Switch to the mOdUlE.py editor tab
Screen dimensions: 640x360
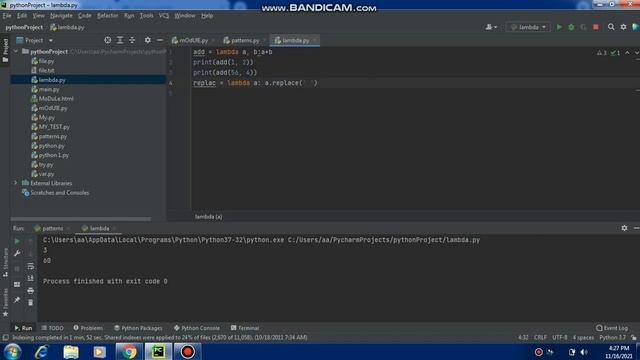[193, 40]
